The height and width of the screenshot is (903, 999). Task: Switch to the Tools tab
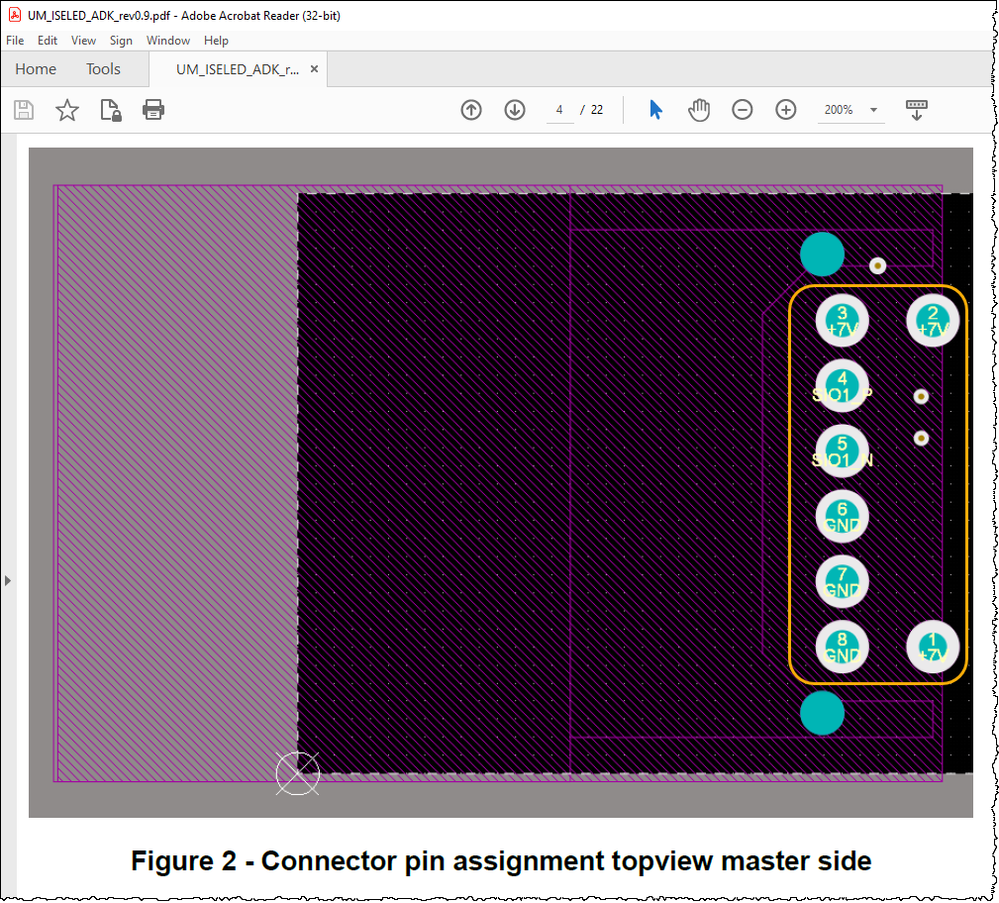coord(103,69)
